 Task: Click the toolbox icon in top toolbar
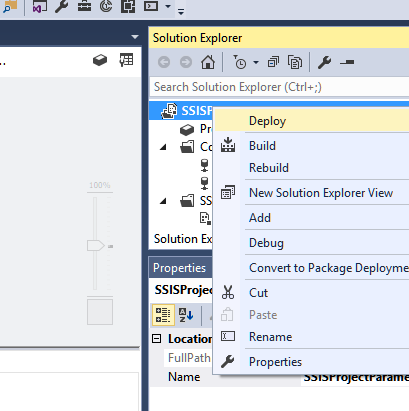[x=84, y=6]
